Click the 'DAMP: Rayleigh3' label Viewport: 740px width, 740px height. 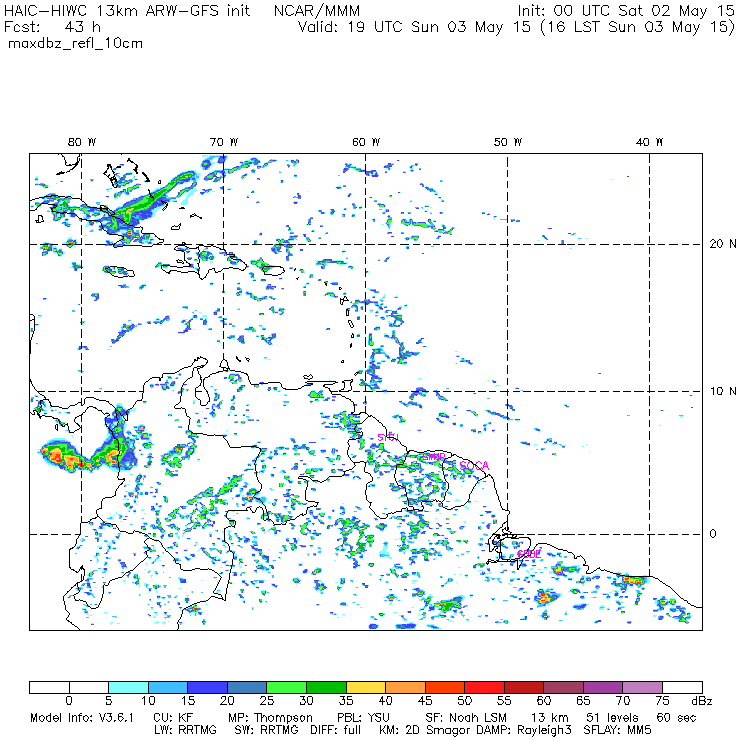click(x=524, y=731)
